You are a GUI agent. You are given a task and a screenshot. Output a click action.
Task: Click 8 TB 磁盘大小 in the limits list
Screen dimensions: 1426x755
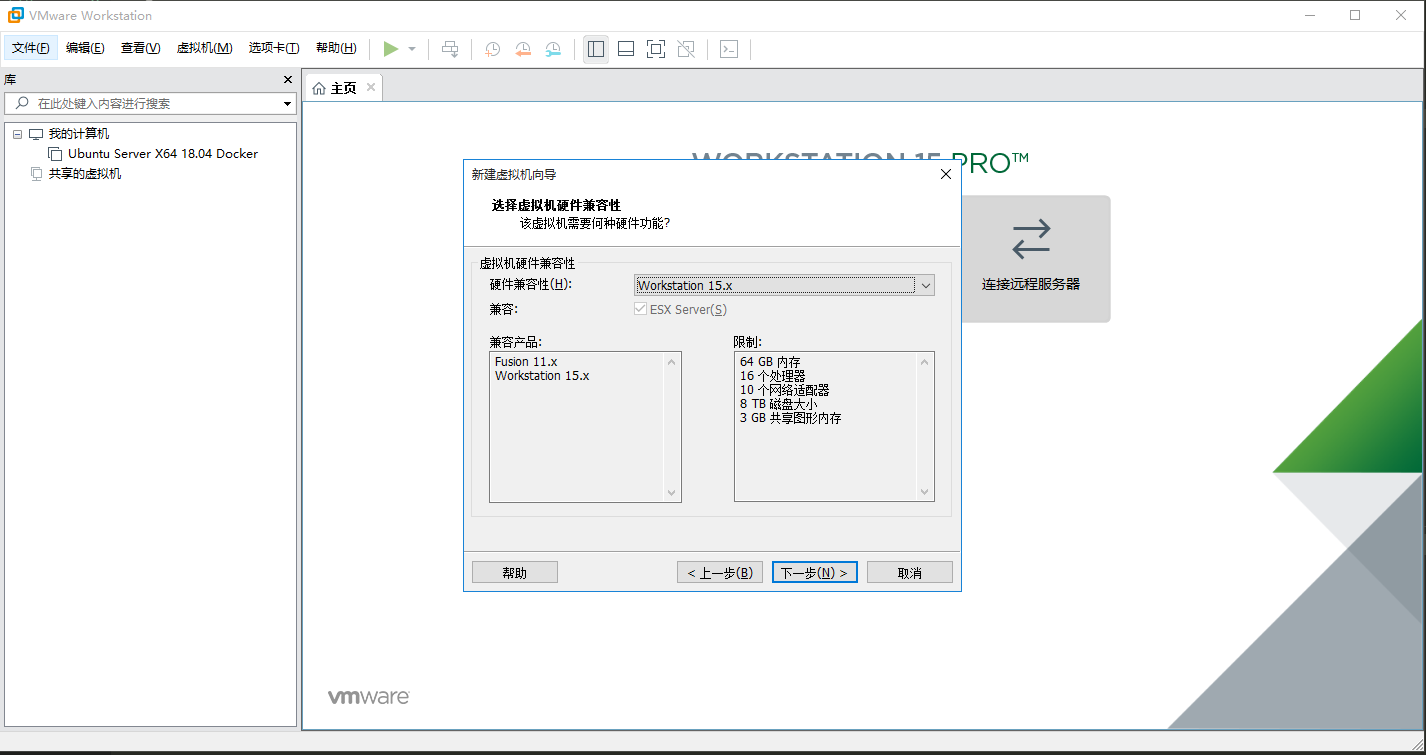[x=778, y=404]
